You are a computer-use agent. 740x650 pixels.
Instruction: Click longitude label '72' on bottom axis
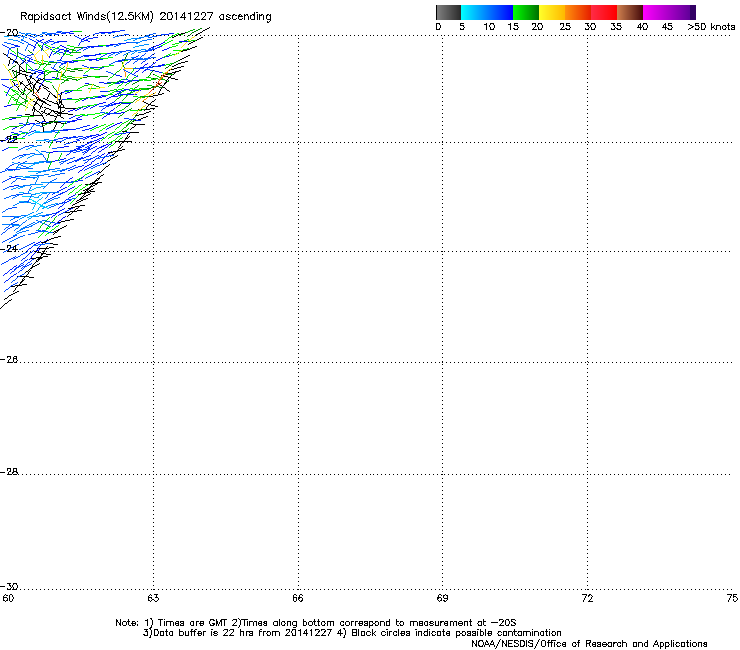click(587, 598)
